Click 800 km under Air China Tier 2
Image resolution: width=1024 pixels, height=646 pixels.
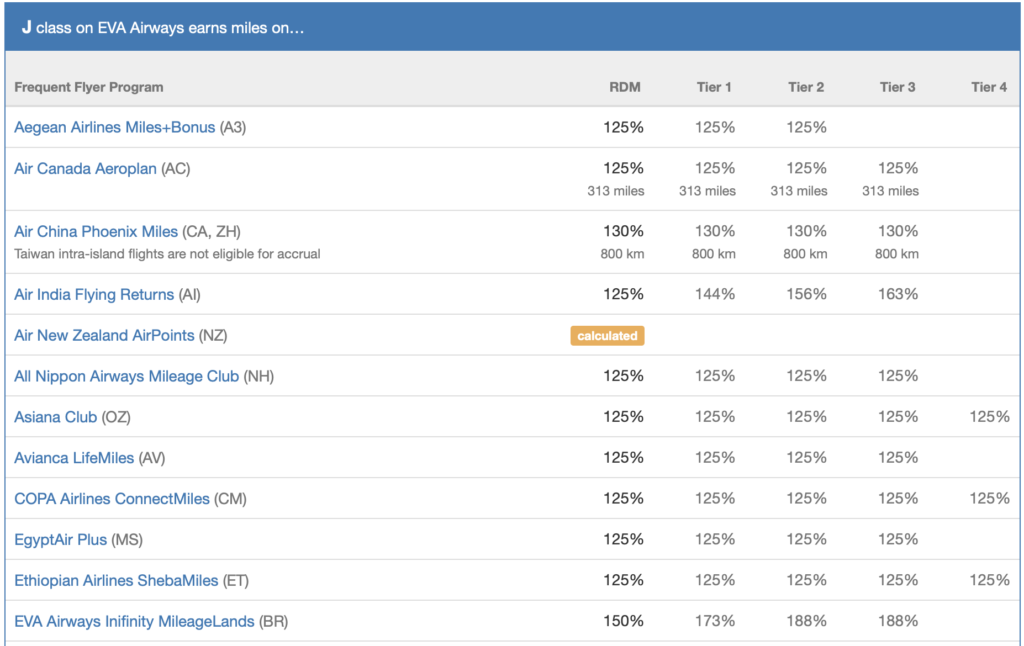[805, 253]
